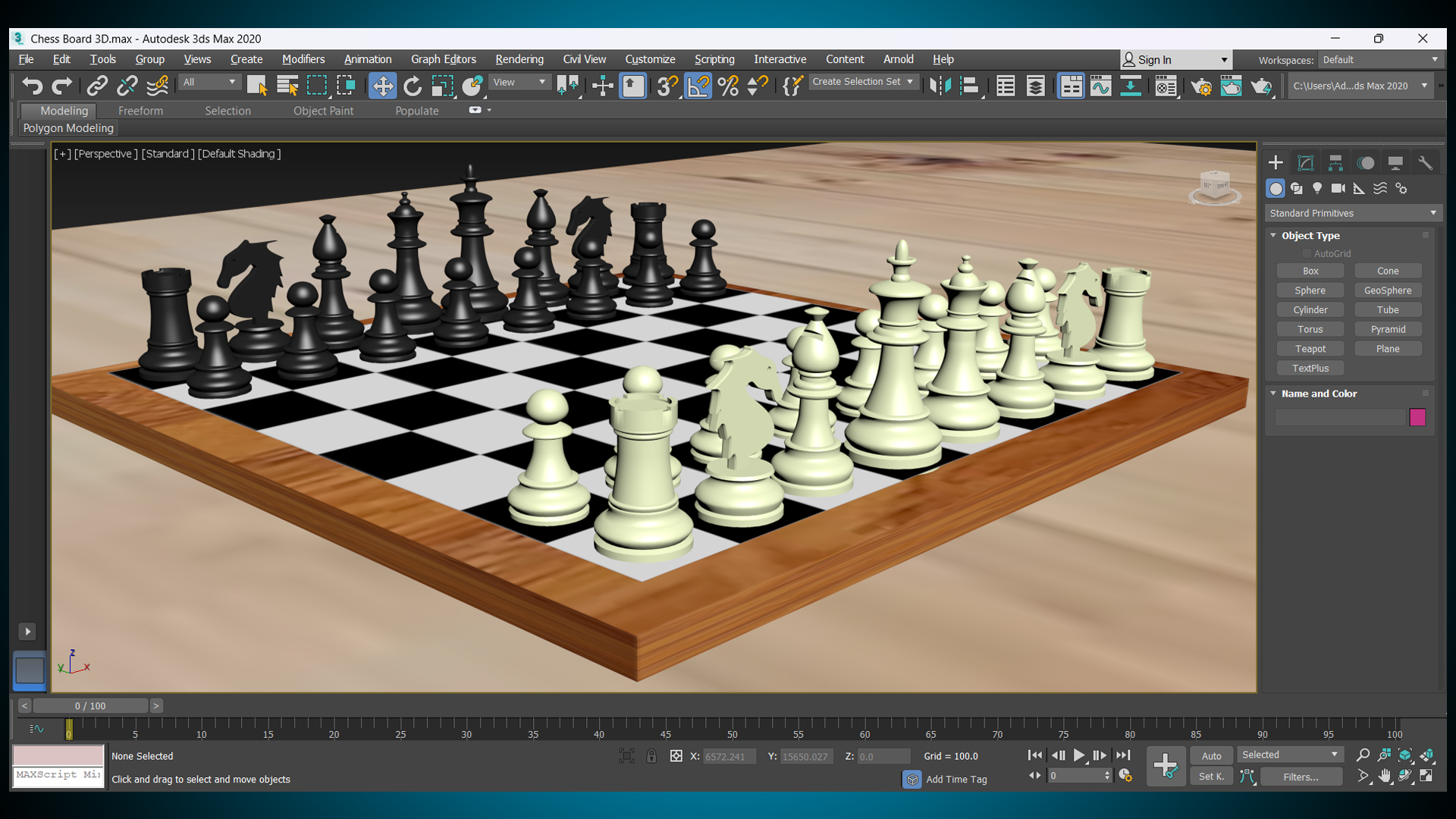Viewport: 1456px width, 819px height.
Task: Activate the Select and Rotate tool
Action: click(412, 86)
